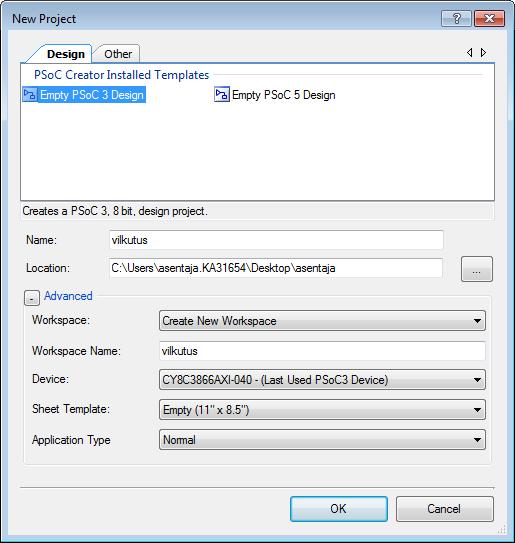Select the Empty PSoC 3 Design template icon
Screen dimensions: 515x543
coord(29,95)
